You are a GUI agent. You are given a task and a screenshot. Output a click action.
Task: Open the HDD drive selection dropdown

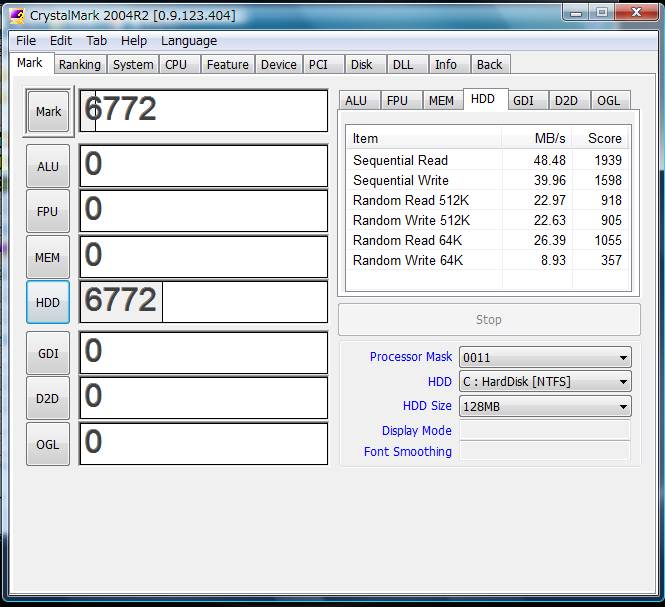(x=544, y=381)
